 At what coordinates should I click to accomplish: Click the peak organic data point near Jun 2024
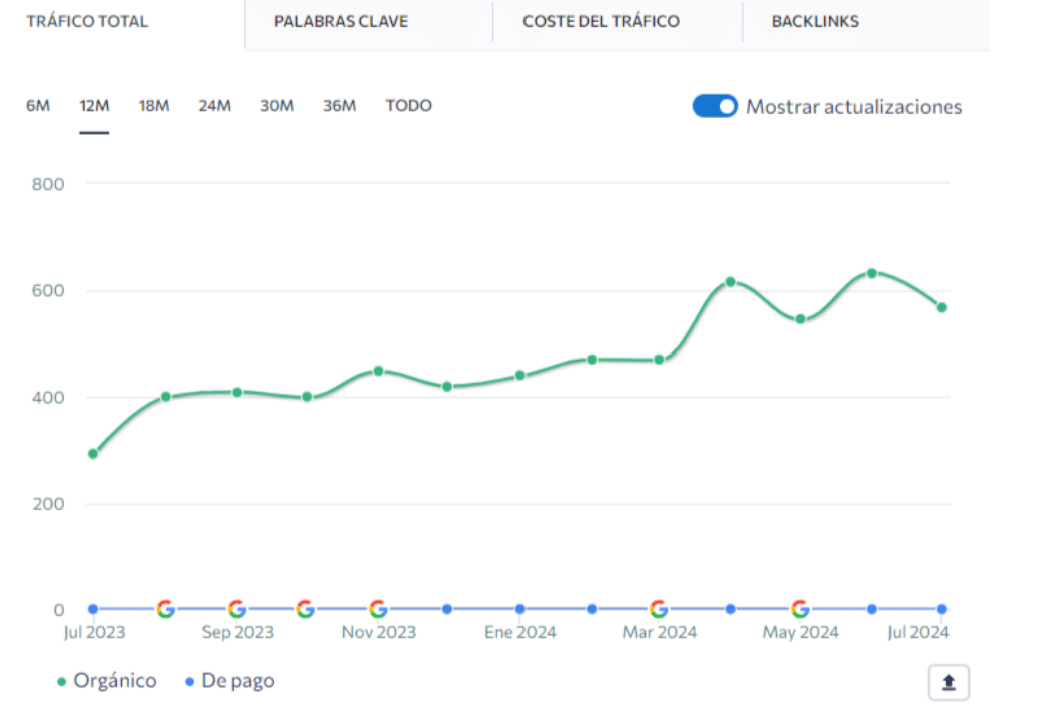click(x=872, y=273)
